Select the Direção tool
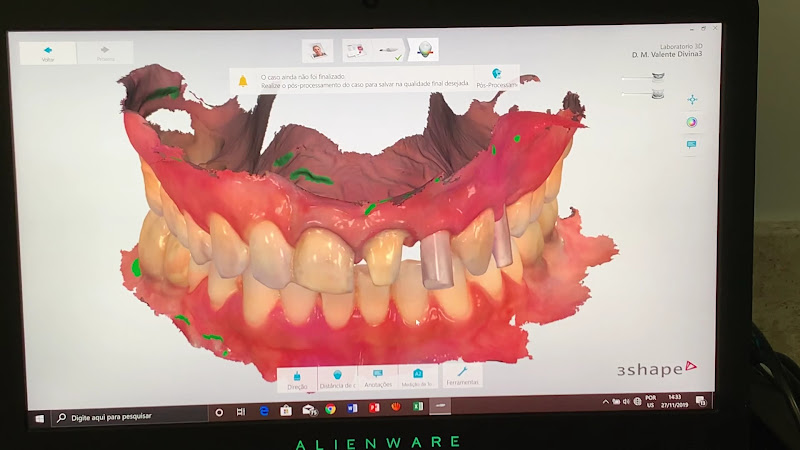This screenshot has height=450, width=800. [x=298, y=376]
